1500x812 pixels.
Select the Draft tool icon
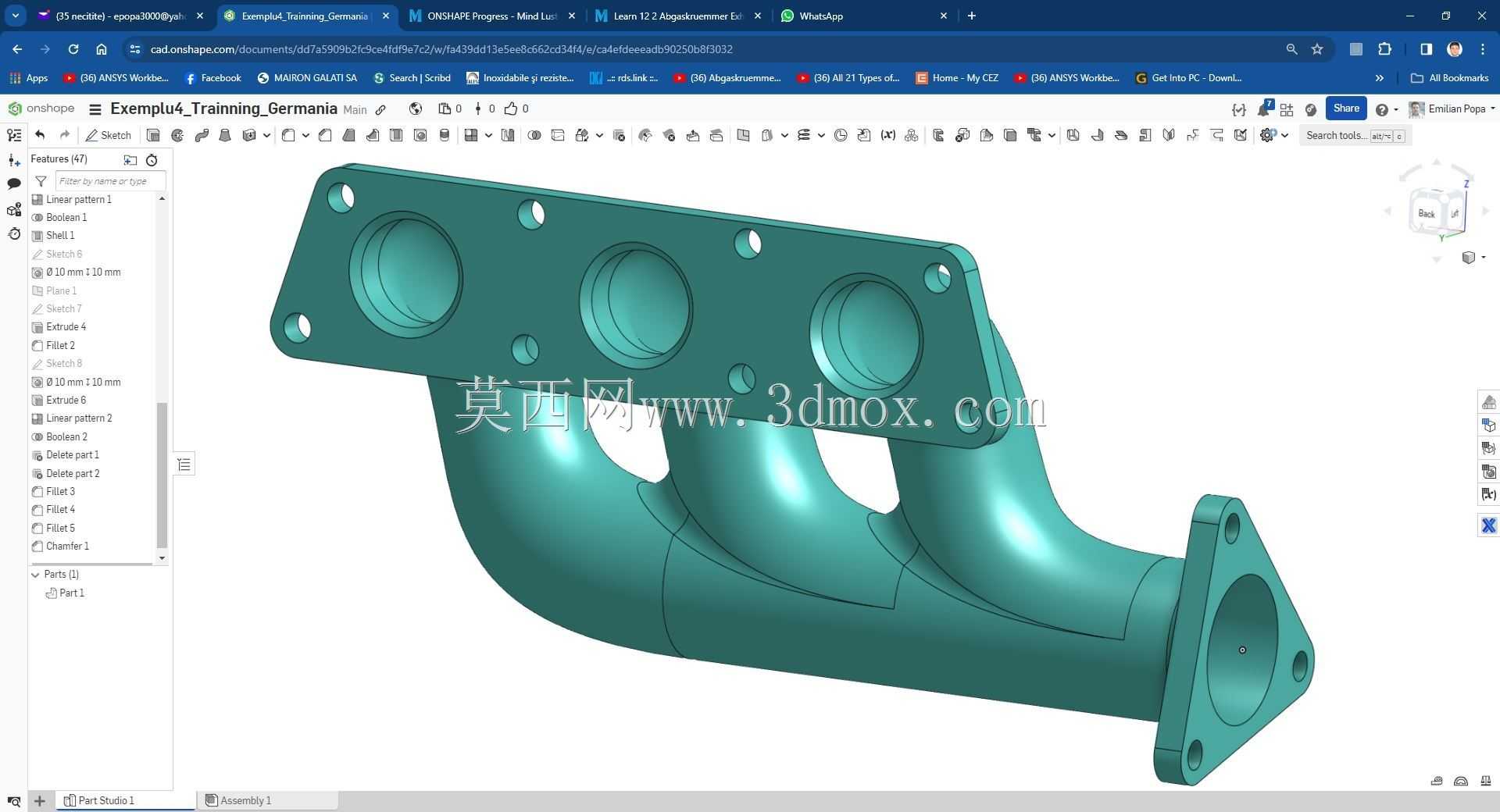coord(348,135)
